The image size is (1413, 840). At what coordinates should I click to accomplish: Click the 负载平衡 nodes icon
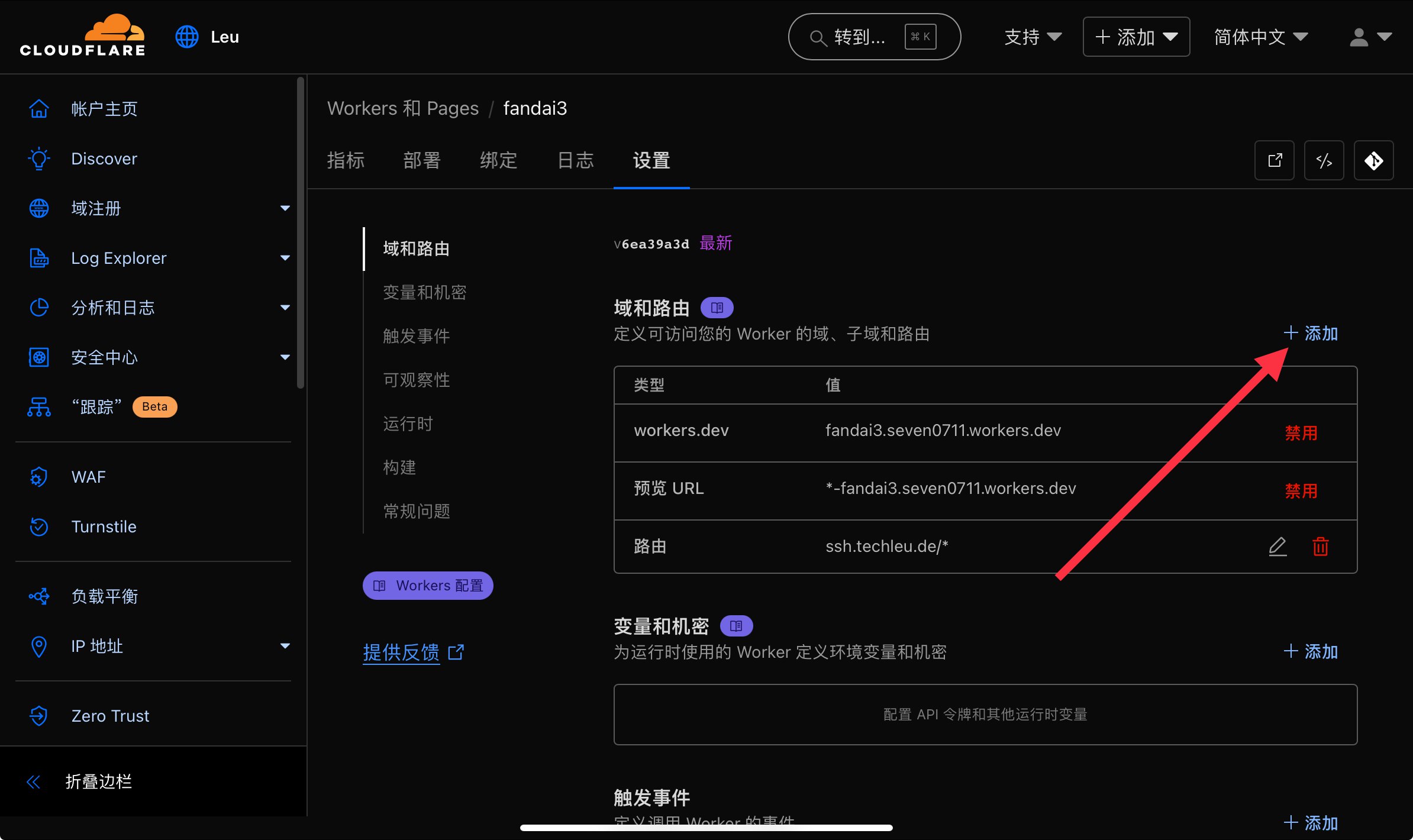click(39, 596)
